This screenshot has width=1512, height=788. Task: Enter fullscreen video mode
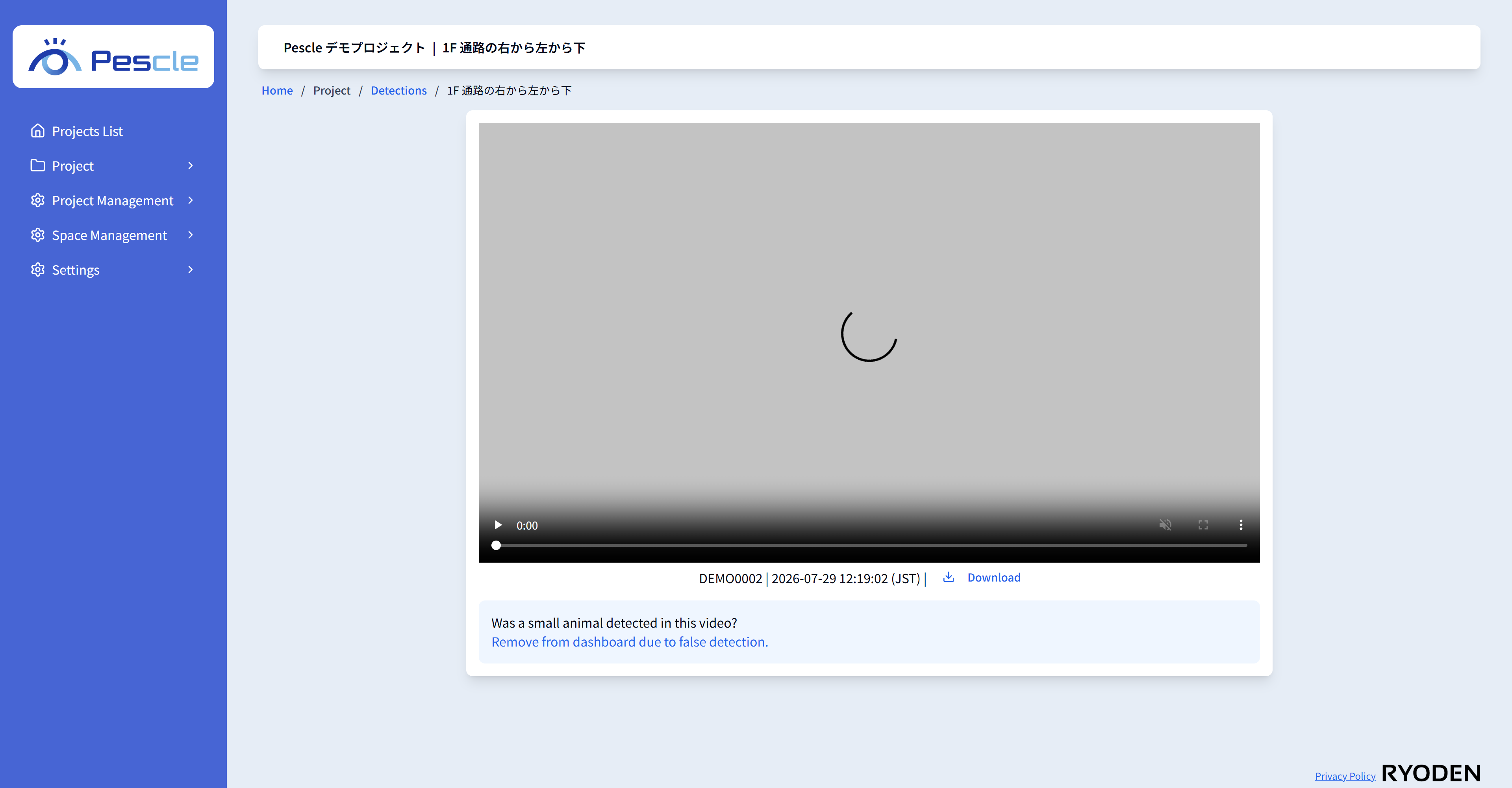tap(1203, 525)
